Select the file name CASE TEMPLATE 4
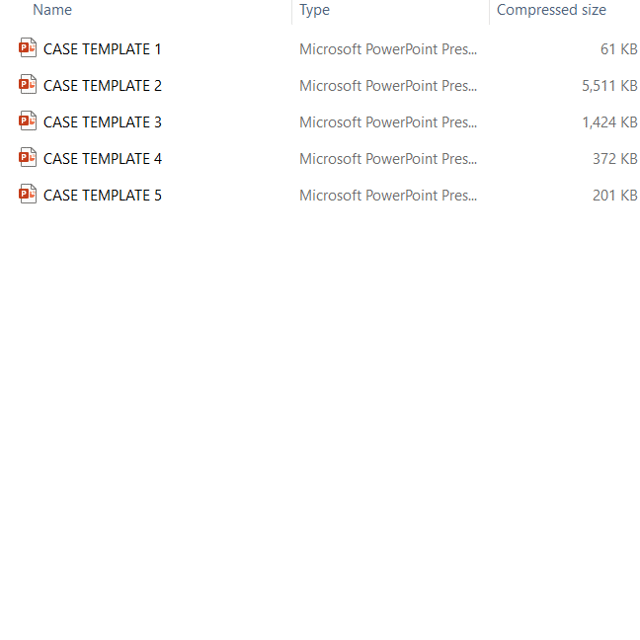640x640 pixels. (102, 159)
